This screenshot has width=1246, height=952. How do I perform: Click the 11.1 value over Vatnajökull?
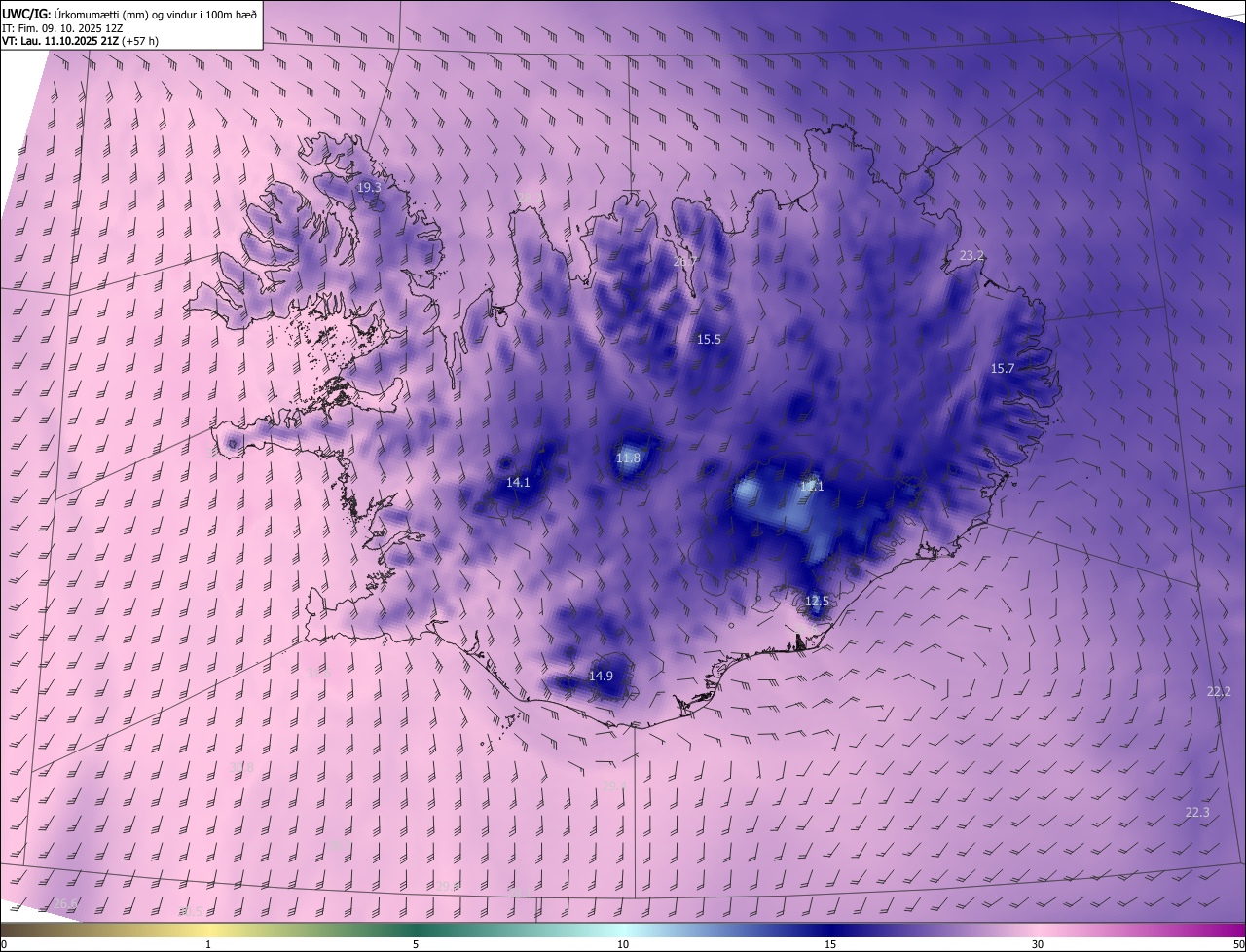(812, 487)
